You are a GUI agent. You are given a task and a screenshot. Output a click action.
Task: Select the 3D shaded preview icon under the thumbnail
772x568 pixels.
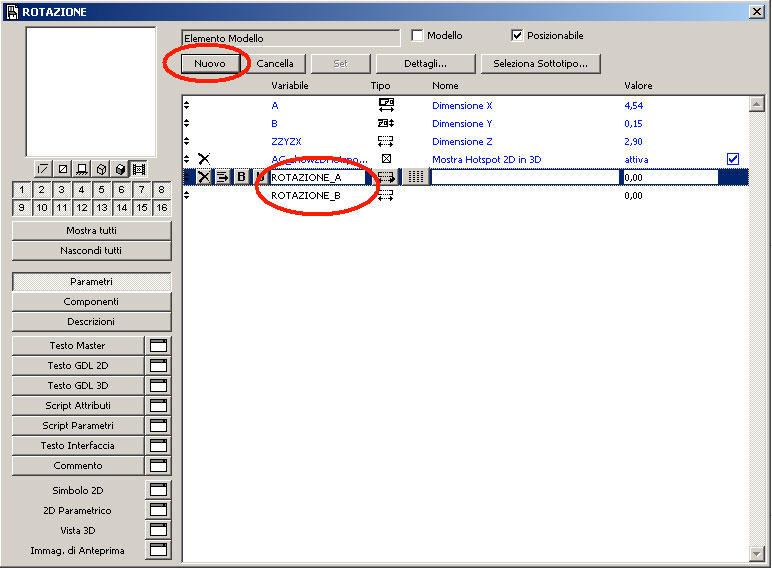120,169
